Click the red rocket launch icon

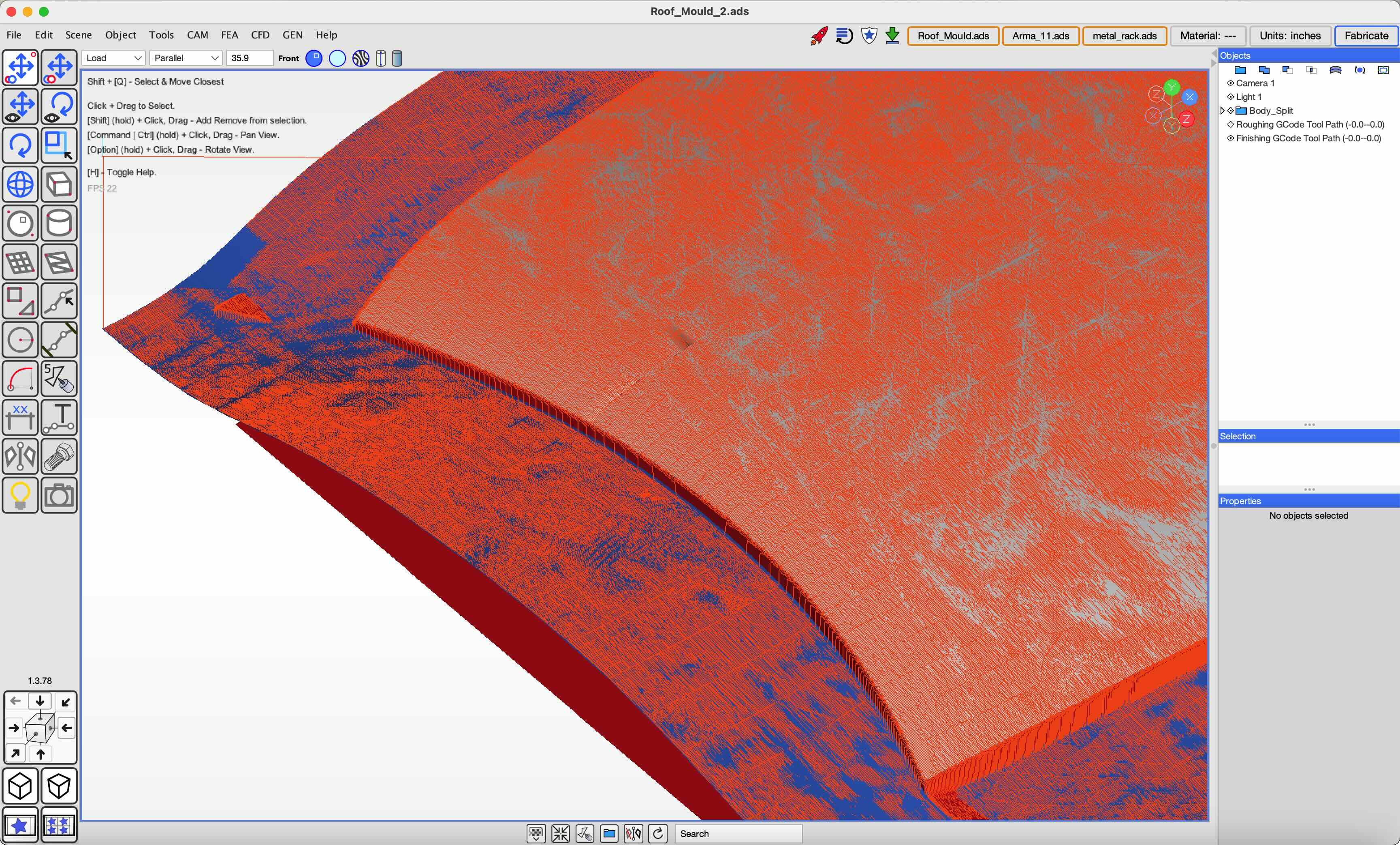click(819, 36)
